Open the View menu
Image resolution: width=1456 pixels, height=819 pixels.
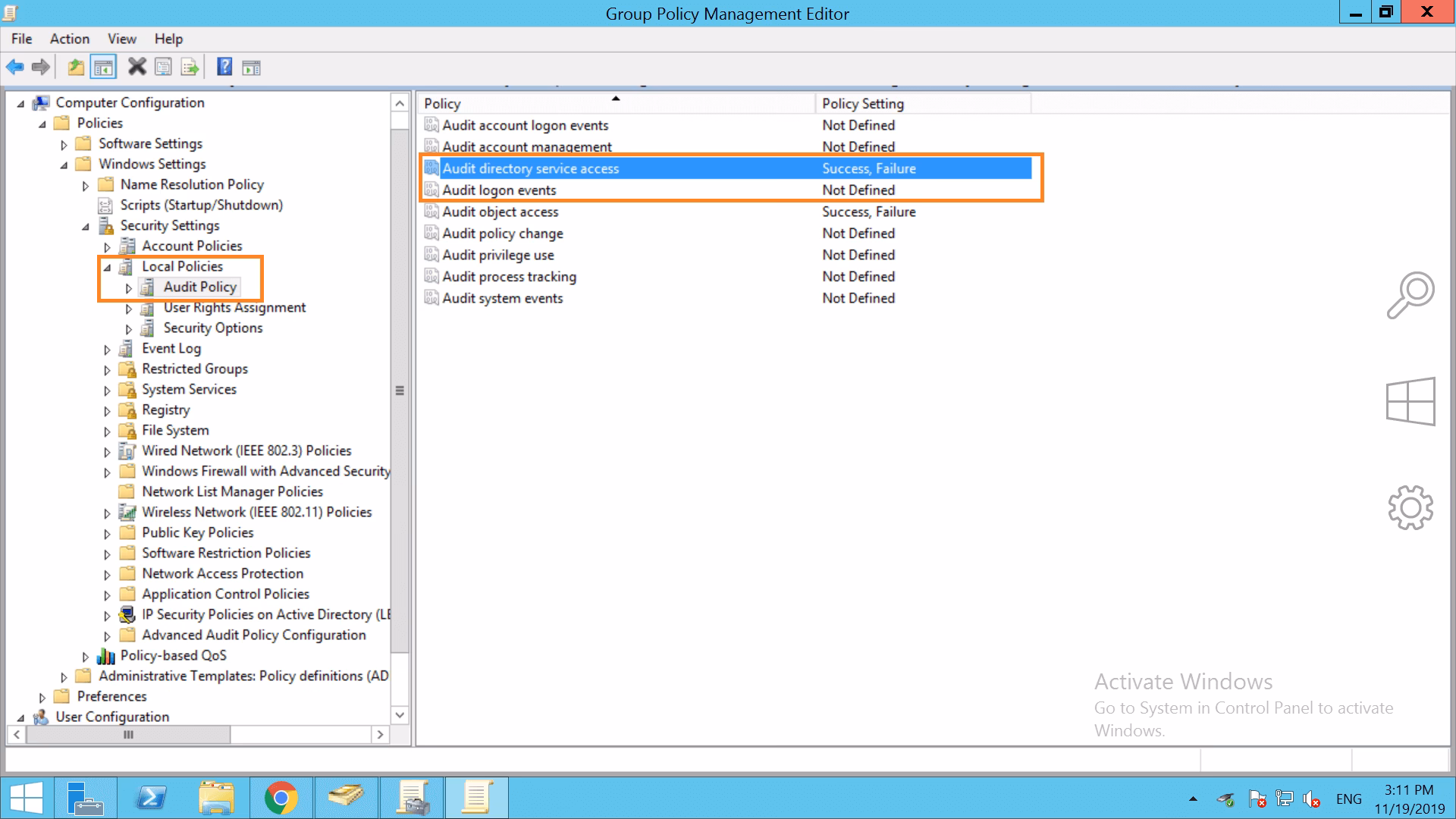121,39
